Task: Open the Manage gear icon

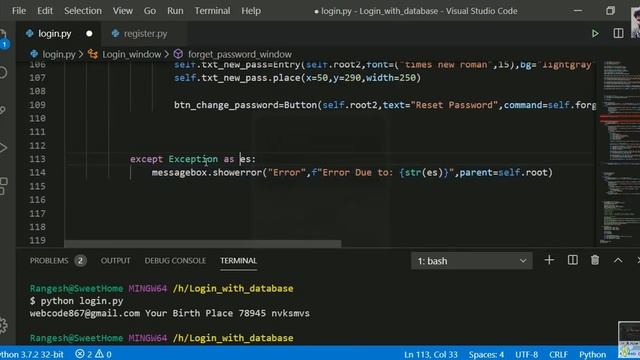Action: (x=4, y=325)
